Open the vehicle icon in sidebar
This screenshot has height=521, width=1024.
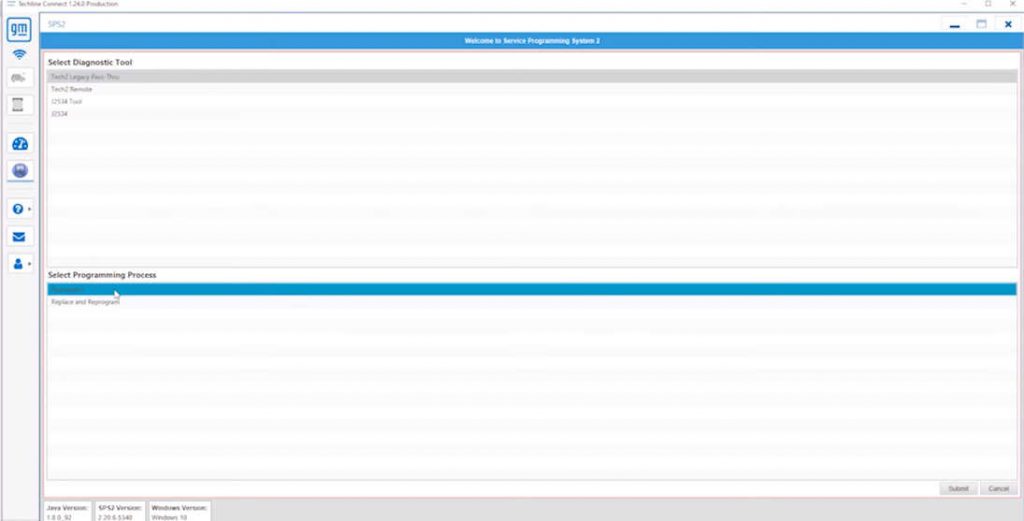20,78
